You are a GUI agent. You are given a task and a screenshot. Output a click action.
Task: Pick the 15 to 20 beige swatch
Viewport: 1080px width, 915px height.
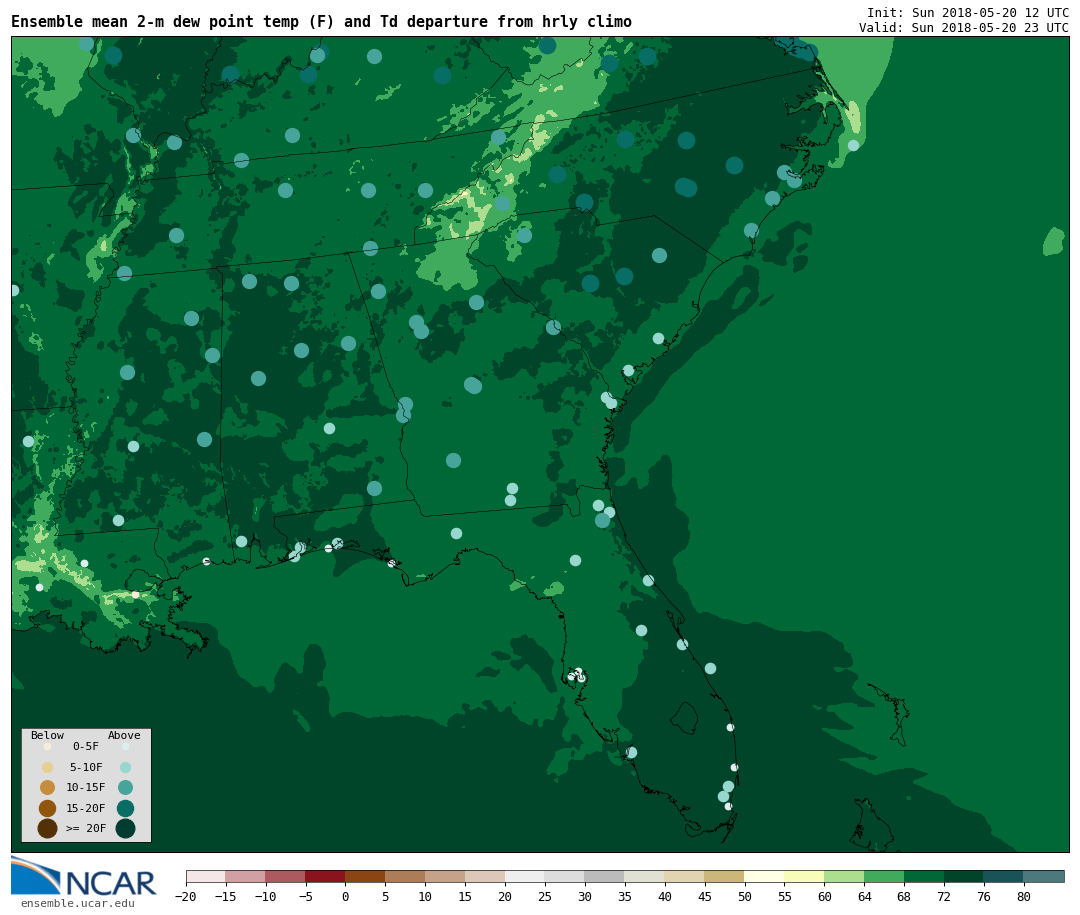[x=486, y=876]
